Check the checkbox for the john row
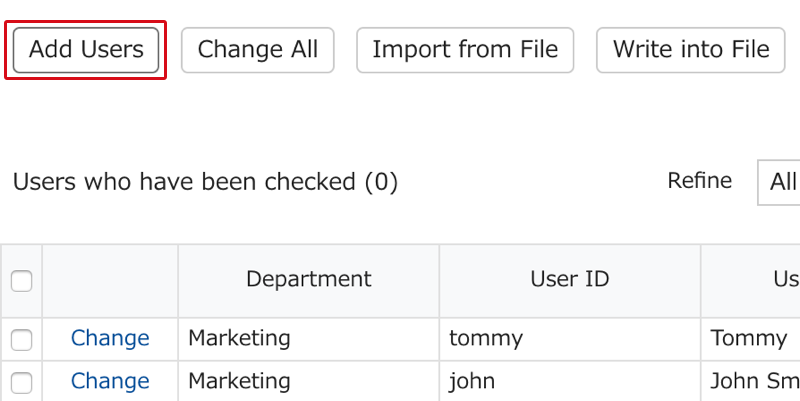Viewport: 800px width, 401px height. (x=21, y=383)
